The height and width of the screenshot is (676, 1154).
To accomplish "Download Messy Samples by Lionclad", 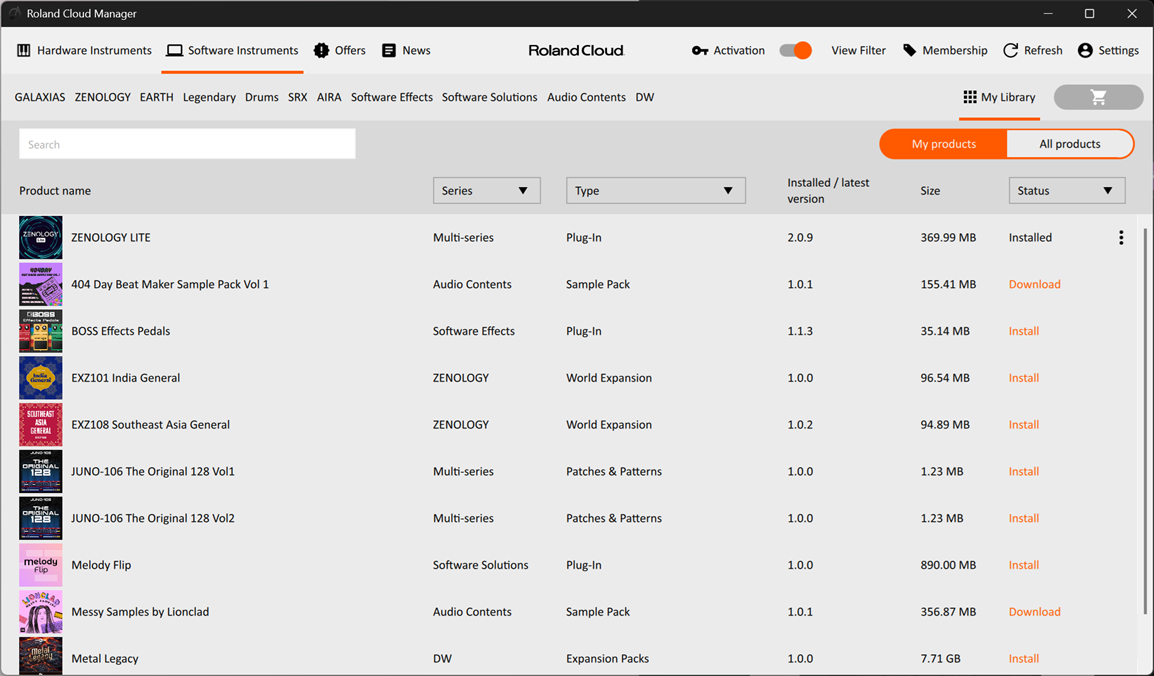I will coord(1034,612).
